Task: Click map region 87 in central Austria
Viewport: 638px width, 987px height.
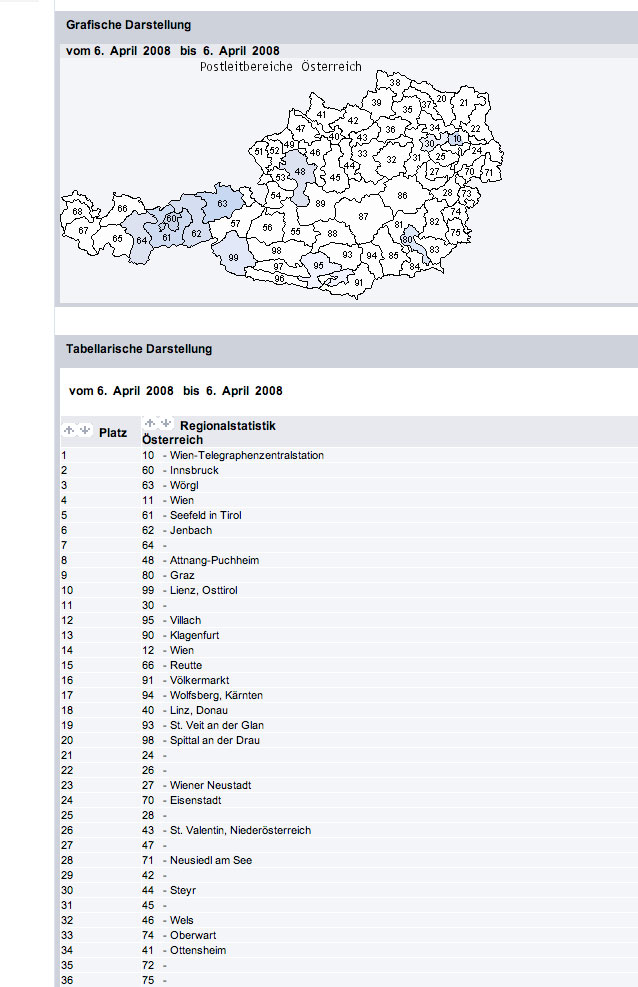Action: tap(363, 216)
